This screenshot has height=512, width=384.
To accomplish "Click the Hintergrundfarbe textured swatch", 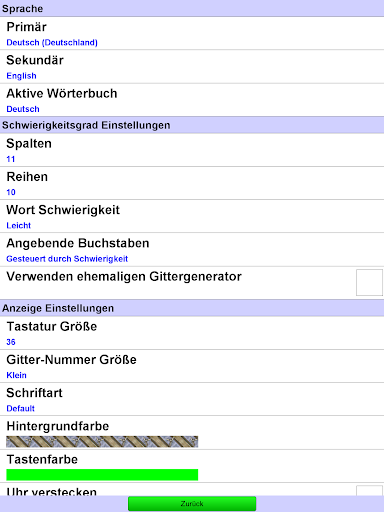I will 102,441.
